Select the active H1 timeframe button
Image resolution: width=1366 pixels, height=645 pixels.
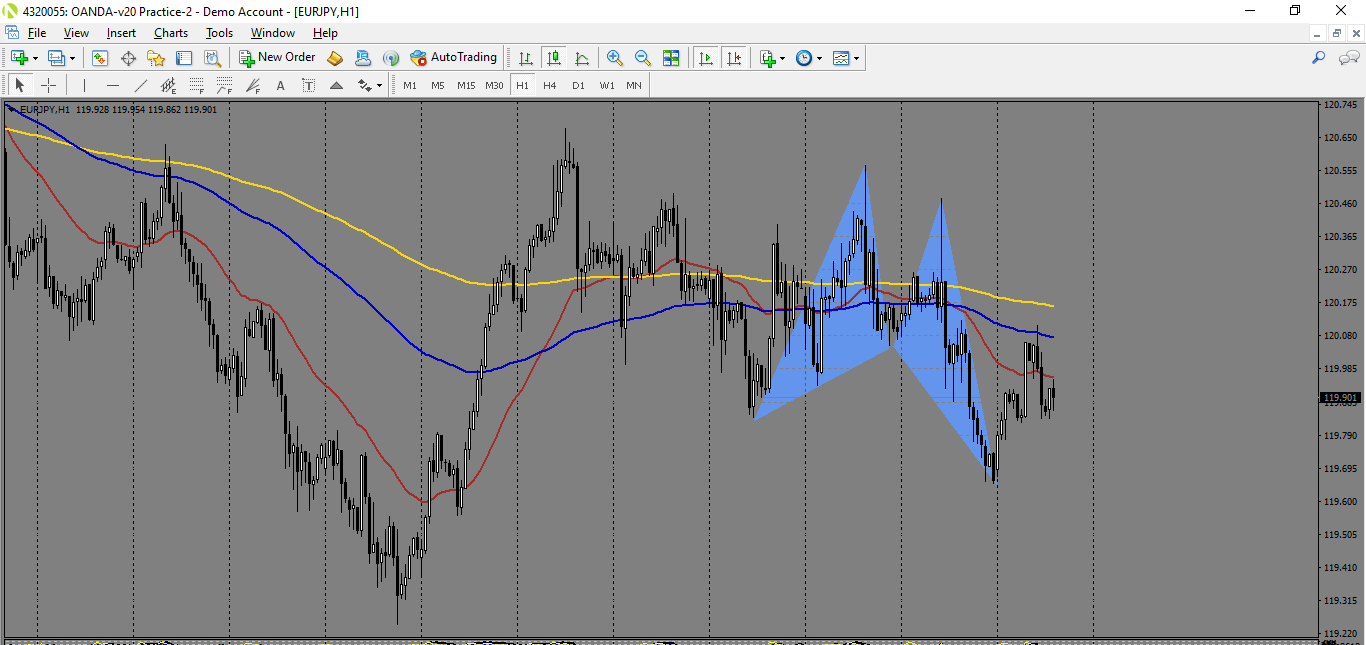click(x=522, y=85)
